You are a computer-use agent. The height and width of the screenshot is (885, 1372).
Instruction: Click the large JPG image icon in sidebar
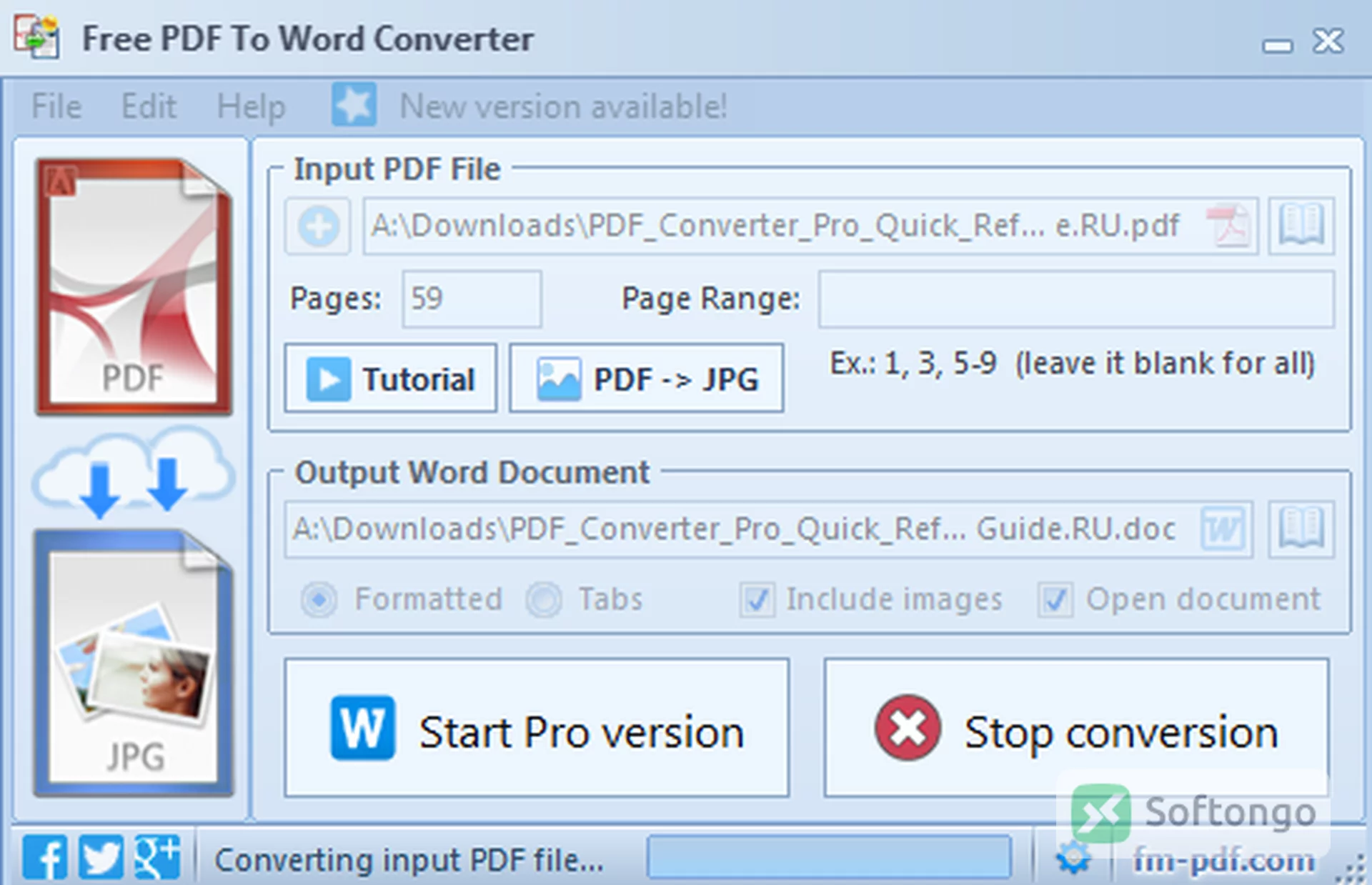pyautogui.click(x=134, y=663)
